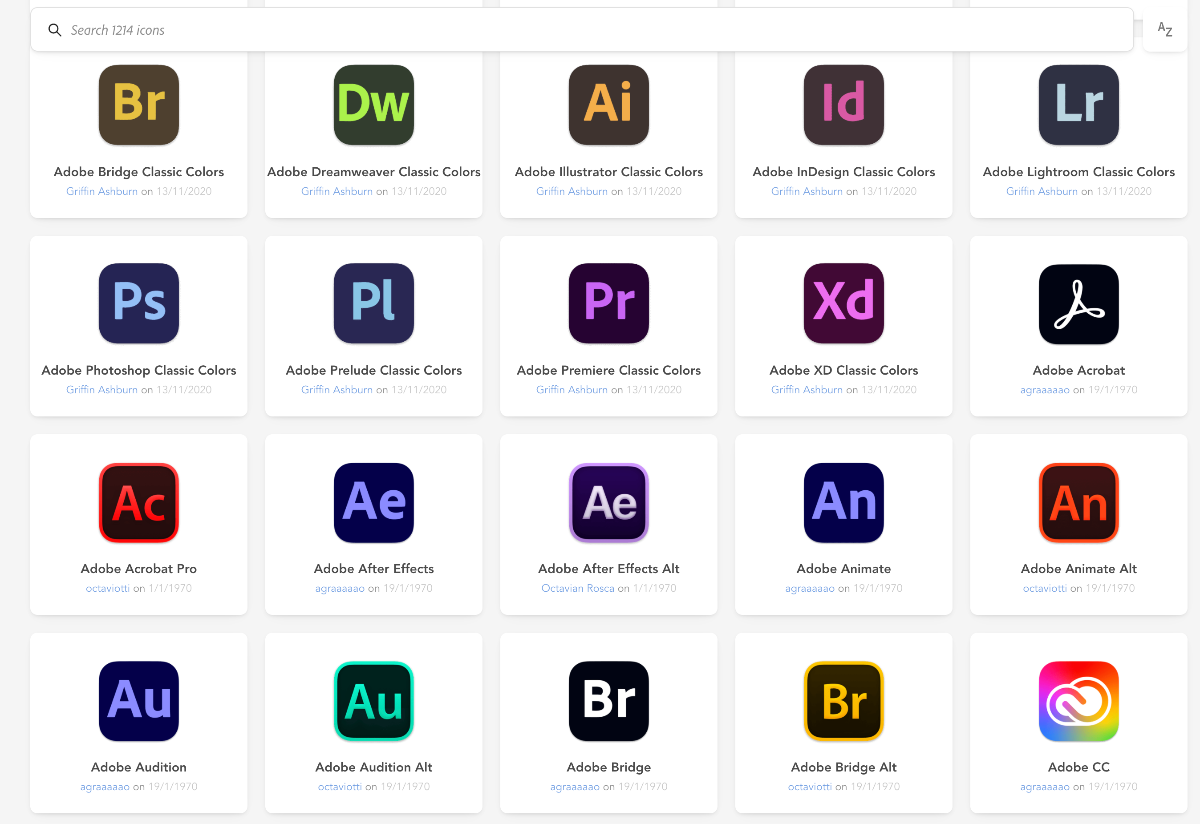Choose the Adobe InDesign Classic Colors icon

point(844,105)
